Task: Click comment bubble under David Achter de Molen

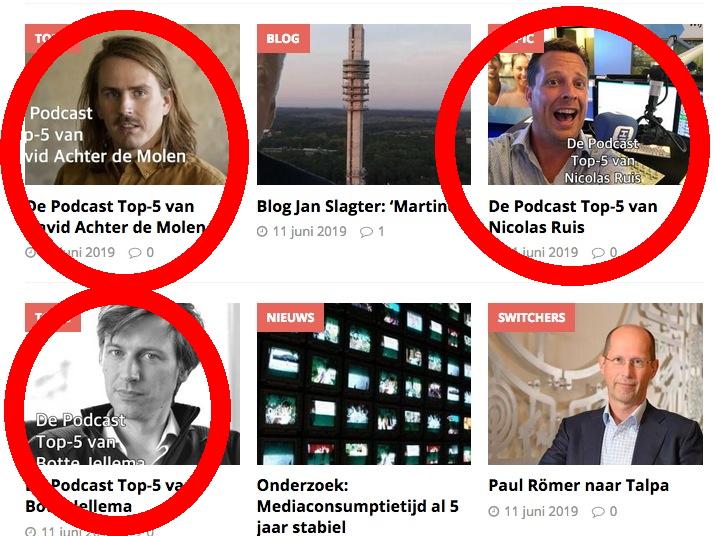Action: pos(135,253)
